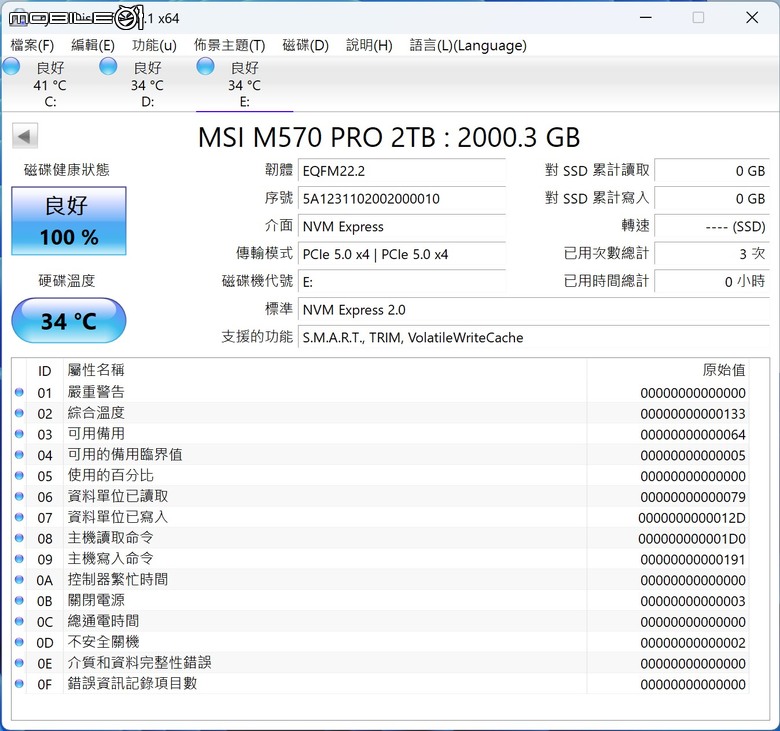Click status dot for attribute 0F 錯誤資訊記錄項目數
Viewport: 780px width, 731px height.
tap(19, 684)
